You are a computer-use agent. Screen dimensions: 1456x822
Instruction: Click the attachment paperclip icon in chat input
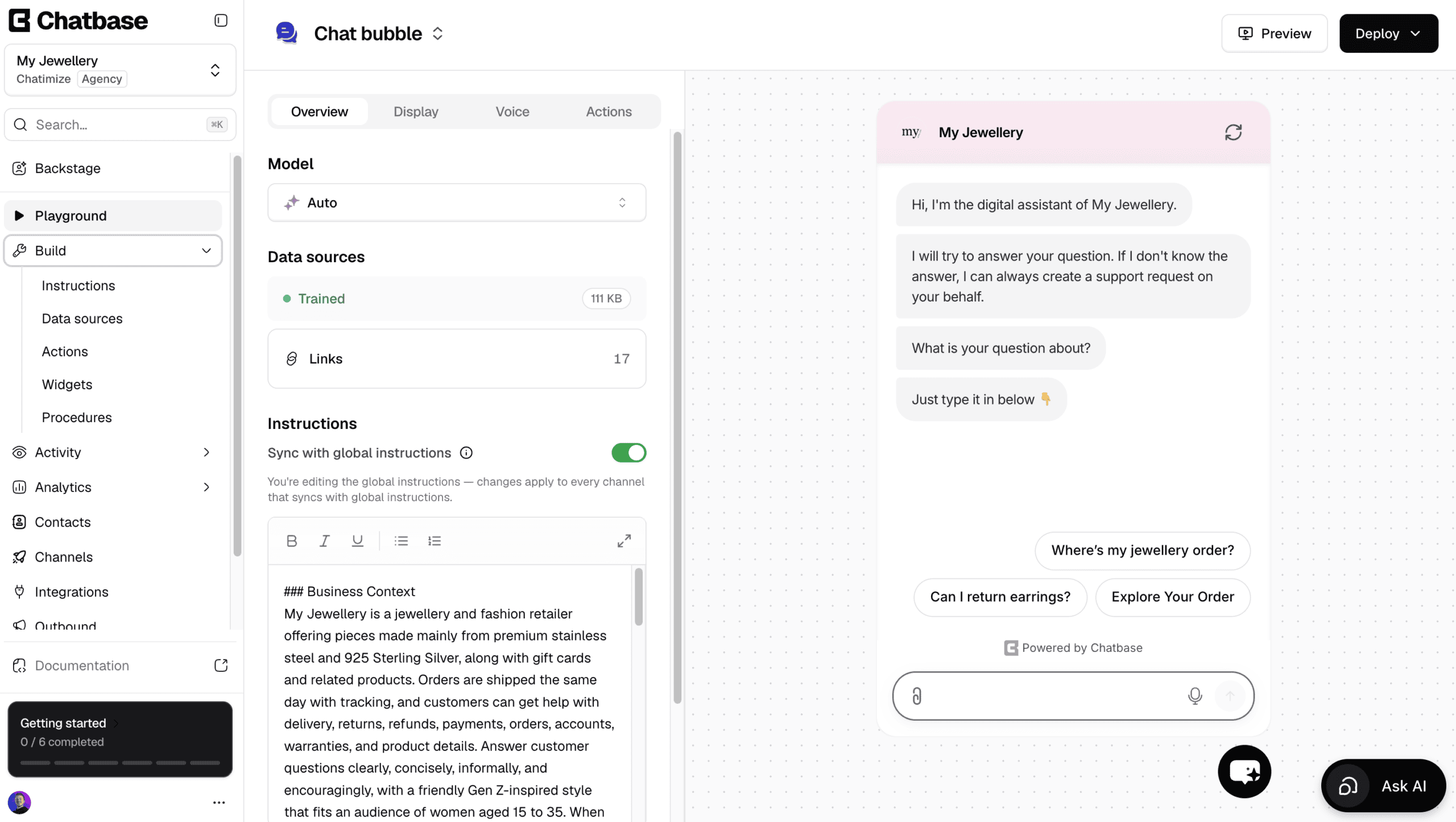click(917, 696)
